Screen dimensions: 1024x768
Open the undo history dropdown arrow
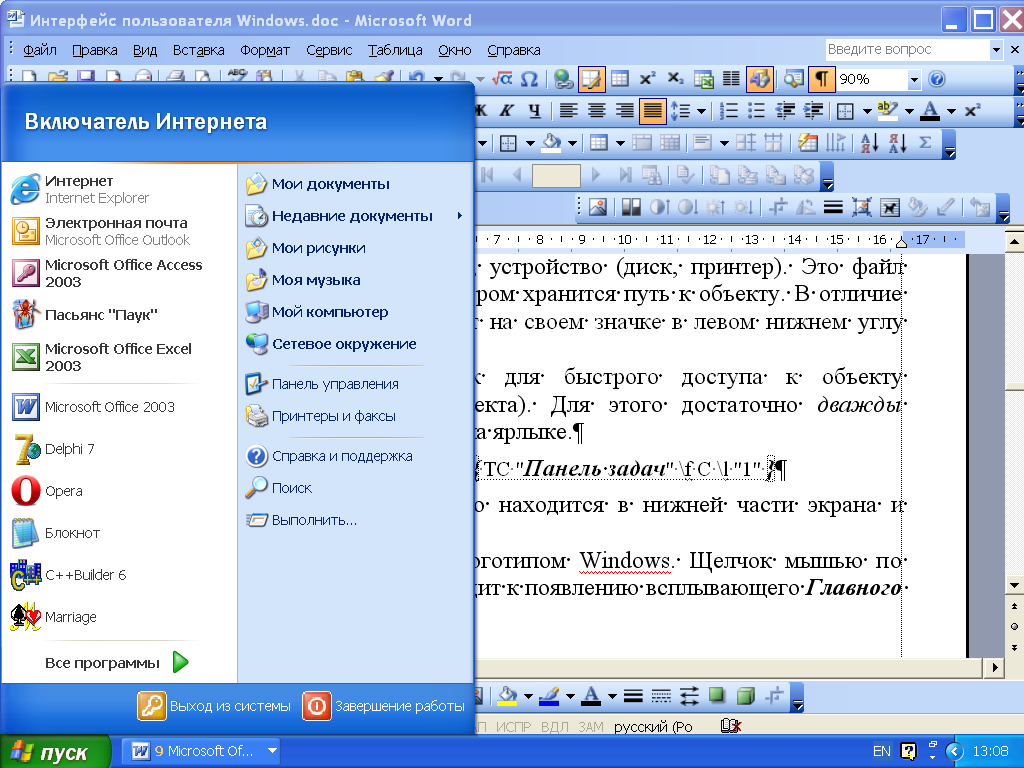pyautogui.click(x=438, y=80)
